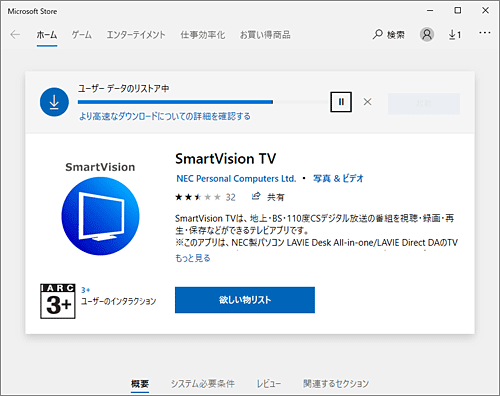Open the three-dot more options menu
The height and width of the screenshot is (396, 500).
tap(485, 33)
